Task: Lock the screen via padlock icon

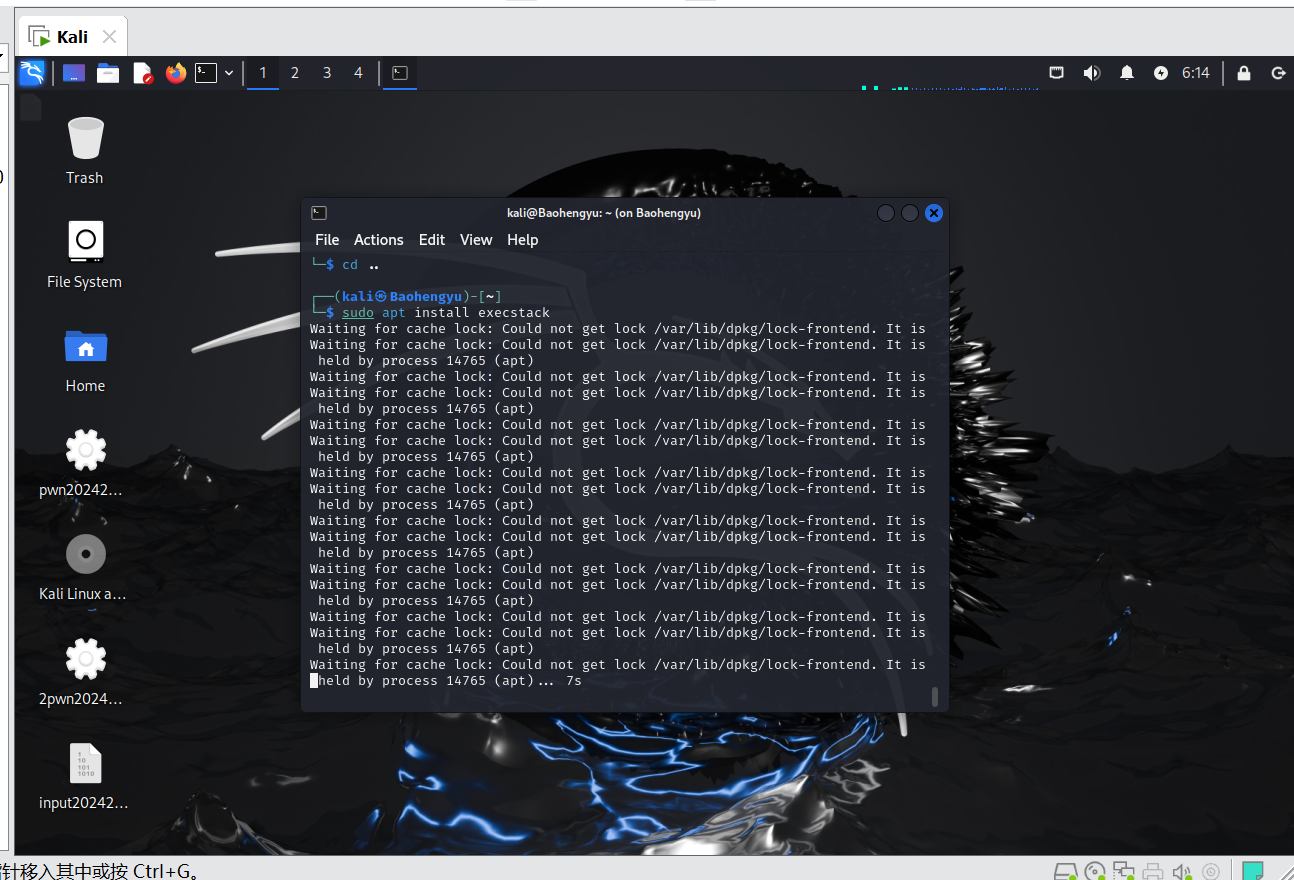Action: [x=1244, y=73]
